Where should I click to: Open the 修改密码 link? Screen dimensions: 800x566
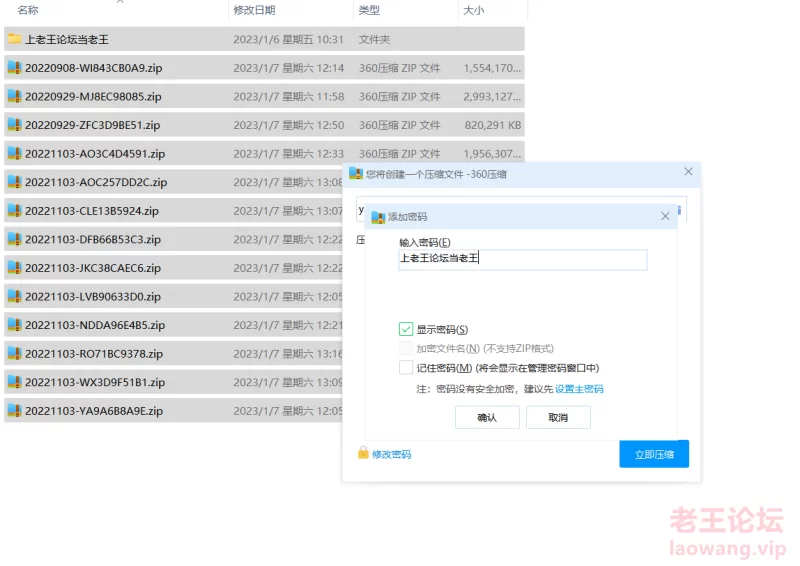pyautogui.click(x=391, y=454)
